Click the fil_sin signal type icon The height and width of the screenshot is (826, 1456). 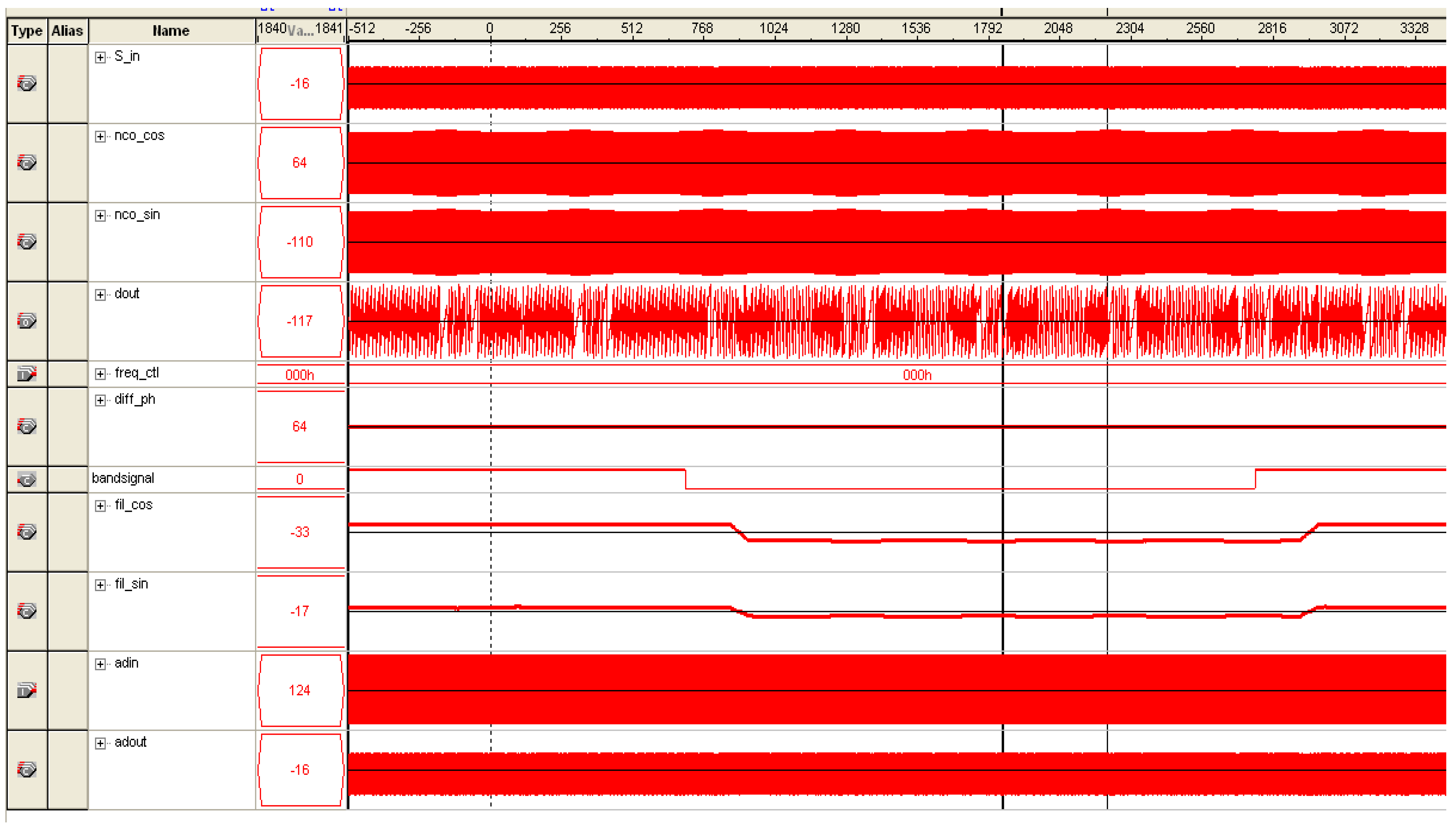27,611
